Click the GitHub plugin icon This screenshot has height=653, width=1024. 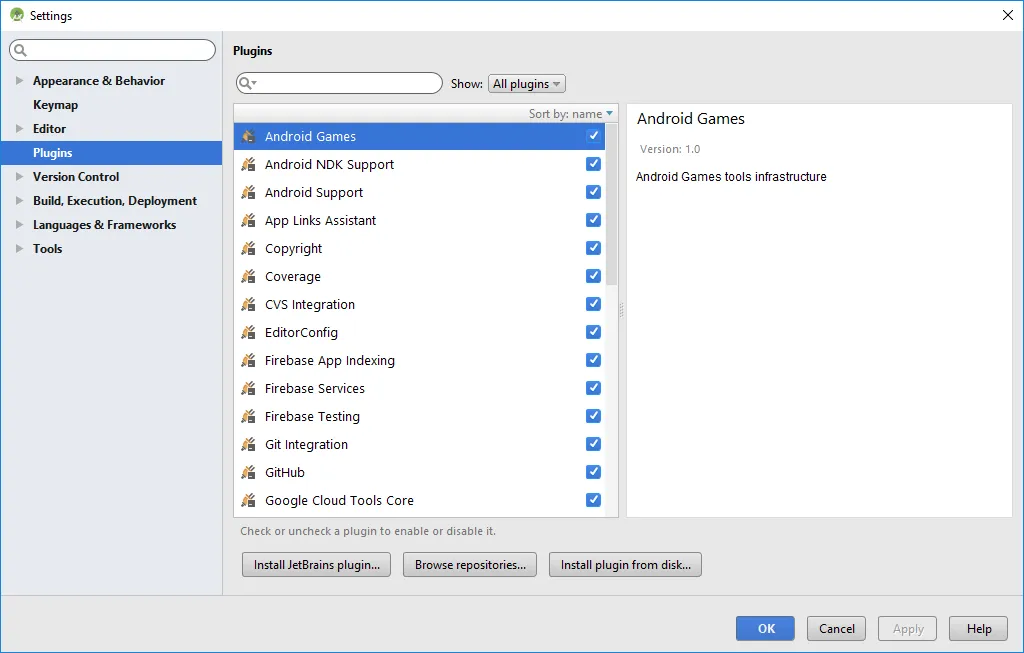point(248,473)
